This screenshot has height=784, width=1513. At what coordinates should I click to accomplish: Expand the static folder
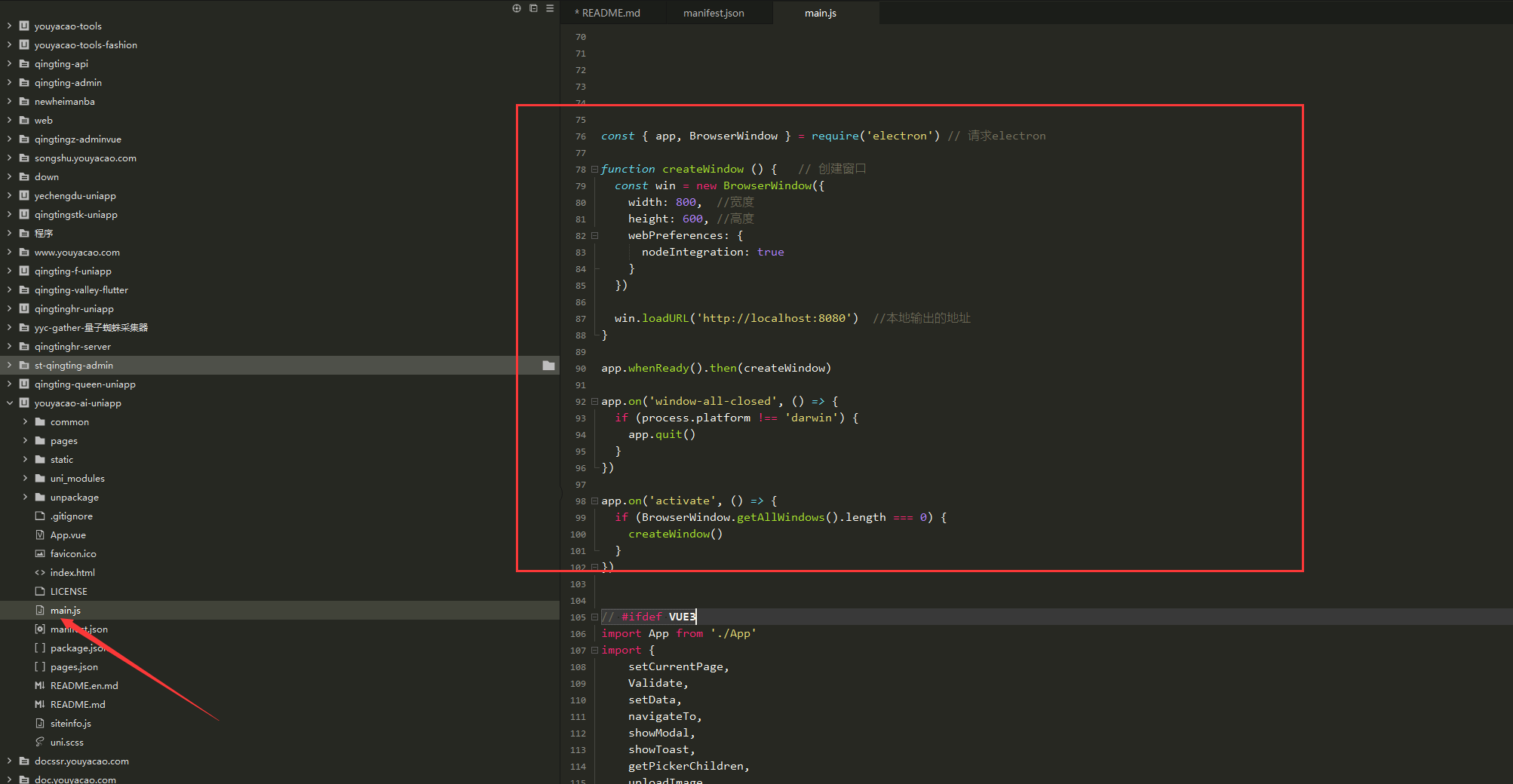tap(25, 459)
